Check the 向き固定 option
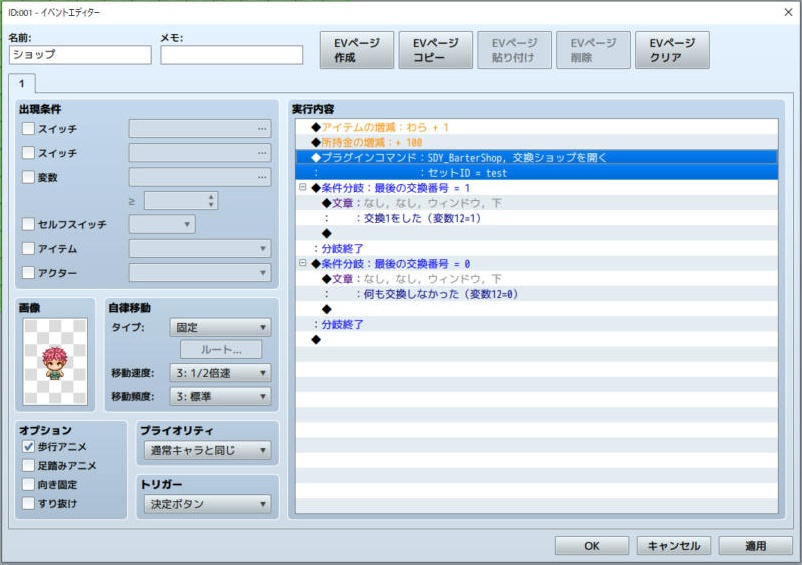 [28, 484]
